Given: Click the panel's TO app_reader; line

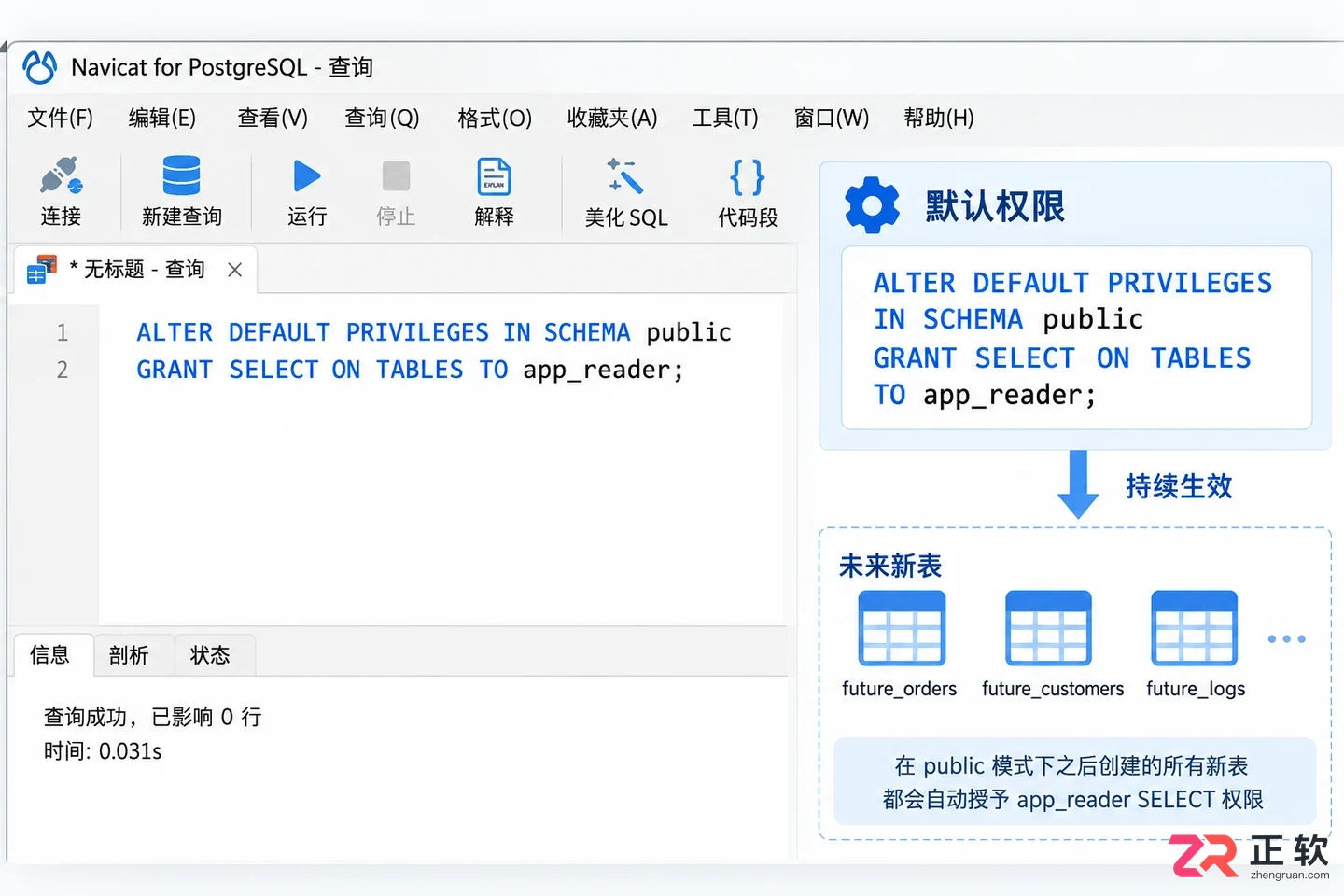Looking at the screenshot, I should click(x=985, y=396).
